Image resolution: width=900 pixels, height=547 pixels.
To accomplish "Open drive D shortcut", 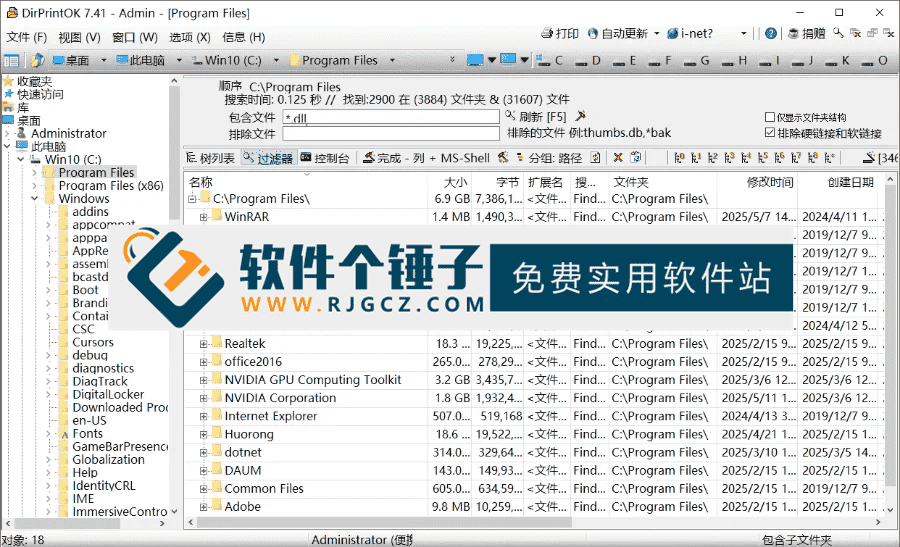I will point(588,60).
